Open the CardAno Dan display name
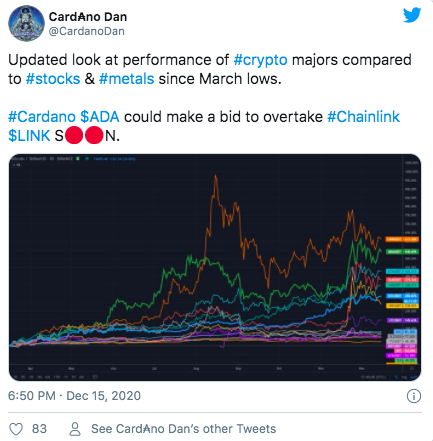The width and height of the screenshot is (433, 441). [x=88, y=17]
